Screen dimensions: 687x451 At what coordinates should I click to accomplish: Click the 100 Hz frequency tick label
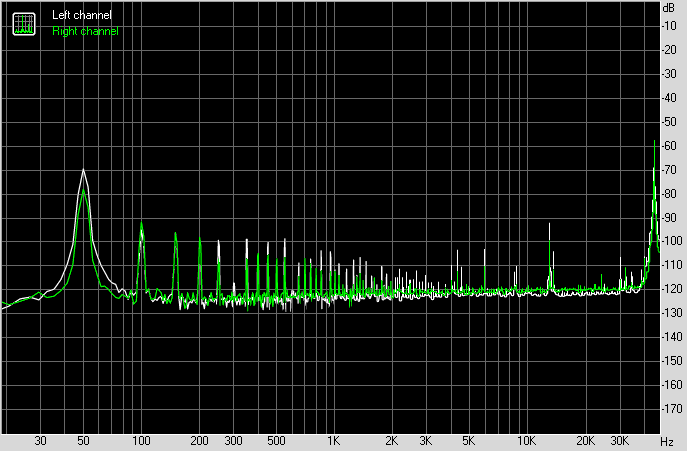(141, 440)
